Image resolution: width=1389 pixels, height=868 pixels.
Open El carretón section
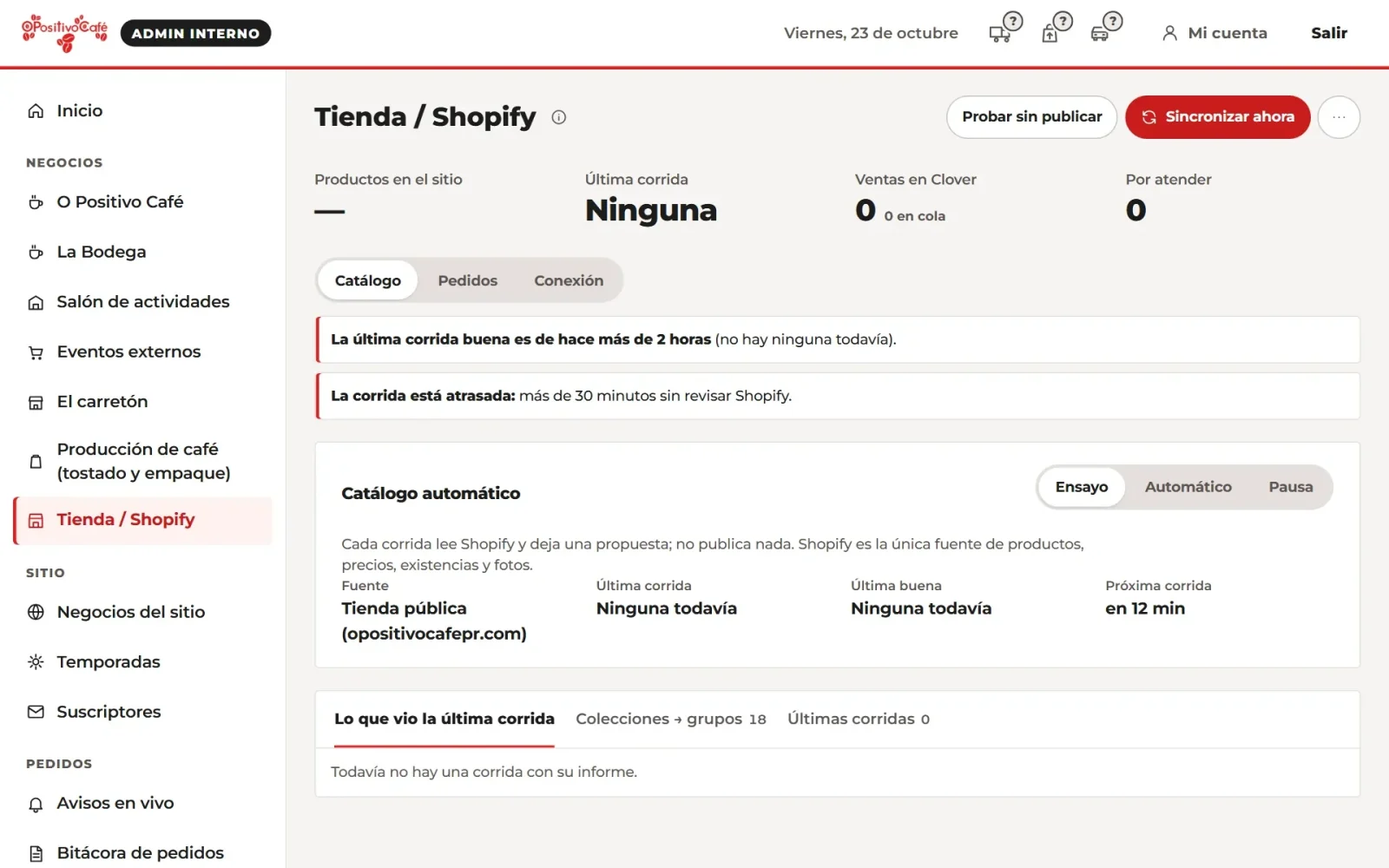pos(142,401)
